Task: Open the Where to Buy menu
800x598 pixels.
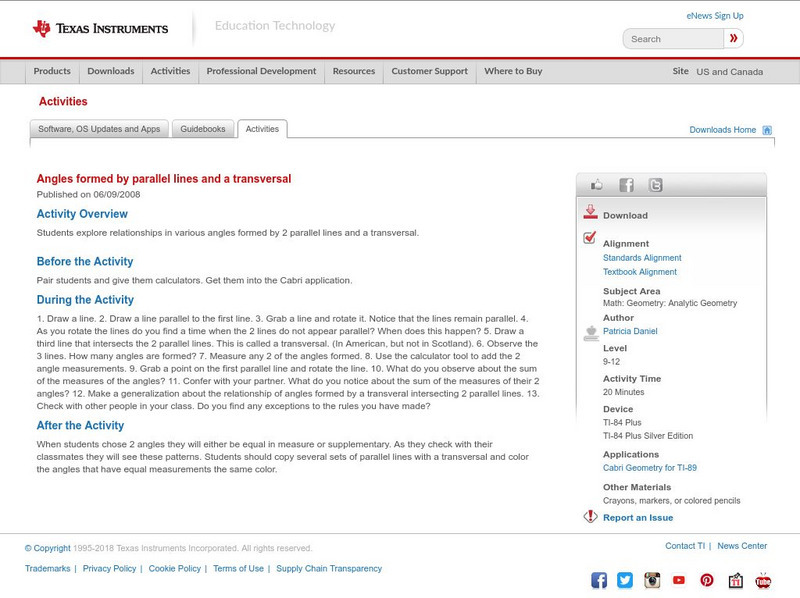Action: click(x=513, y=71)
